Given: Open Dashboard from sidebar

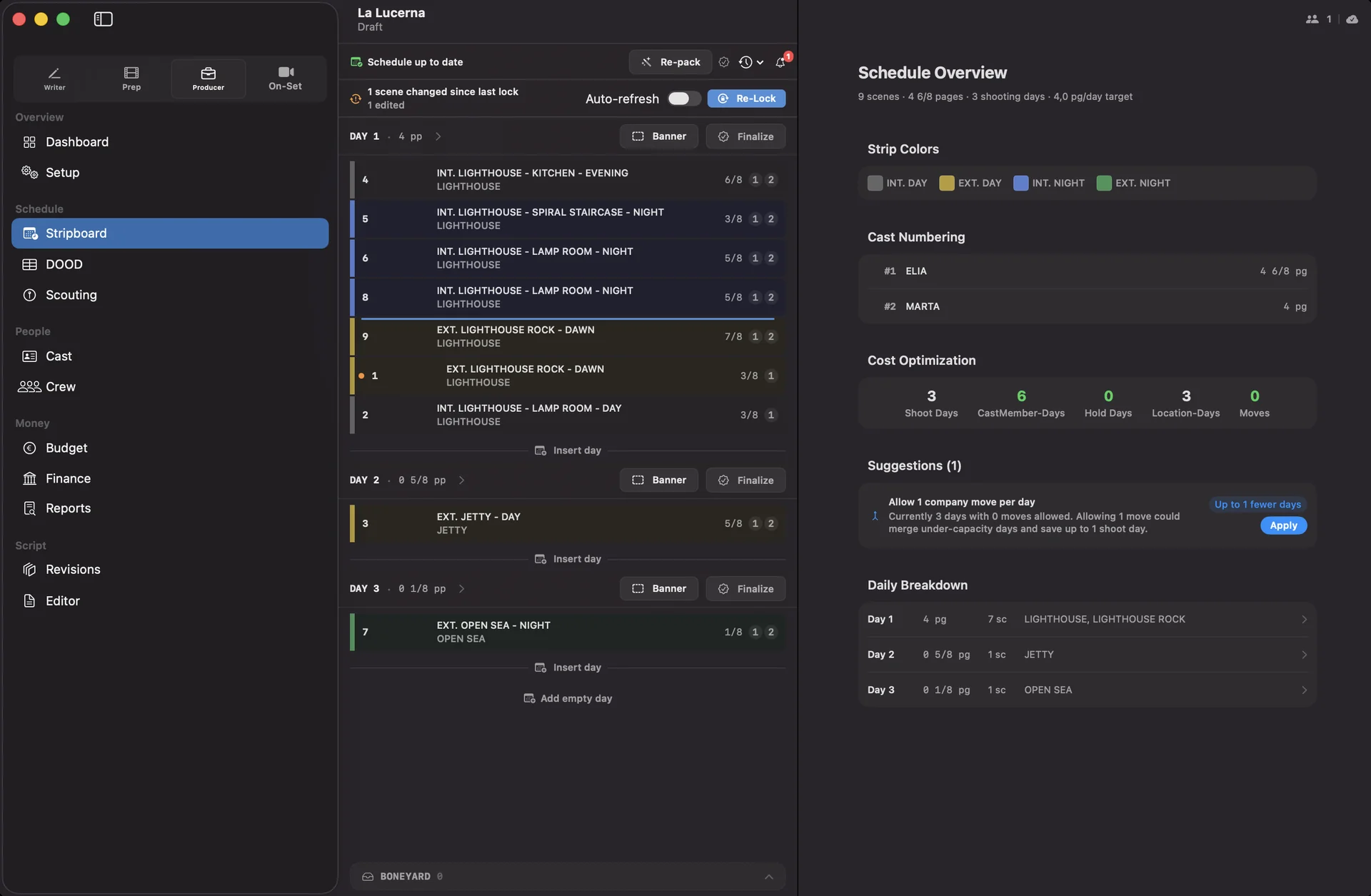Looking at the screenshot, I should (x=170, y=142).
